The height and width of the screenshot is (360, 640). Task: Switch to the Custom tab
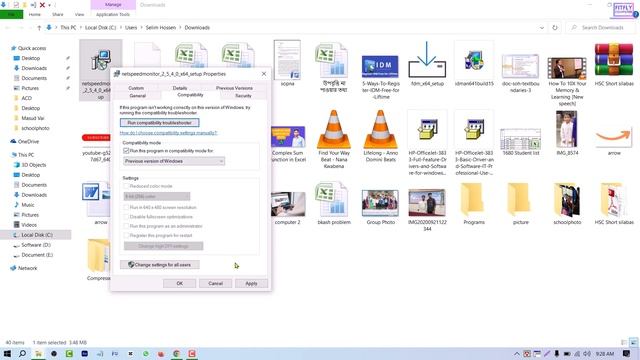[x=136, y=88]
